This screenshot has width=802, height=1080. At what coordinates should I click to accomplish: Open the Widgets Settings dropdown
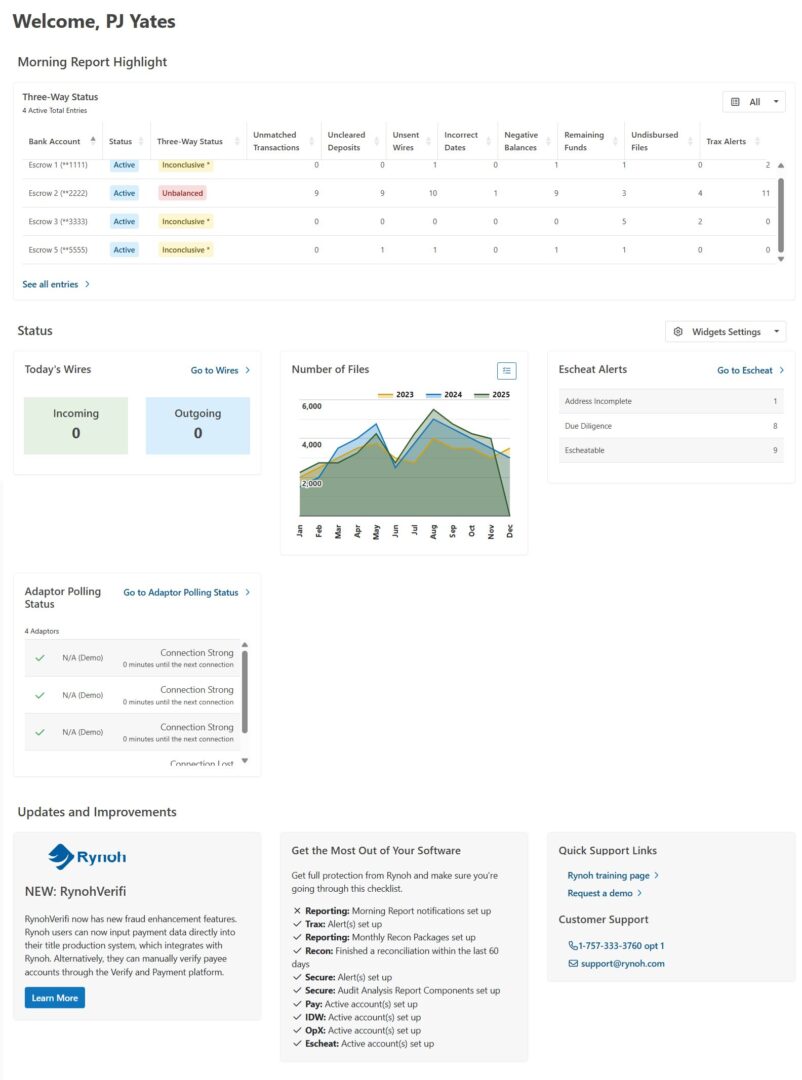pyautogui.click(x=726, y=332)
